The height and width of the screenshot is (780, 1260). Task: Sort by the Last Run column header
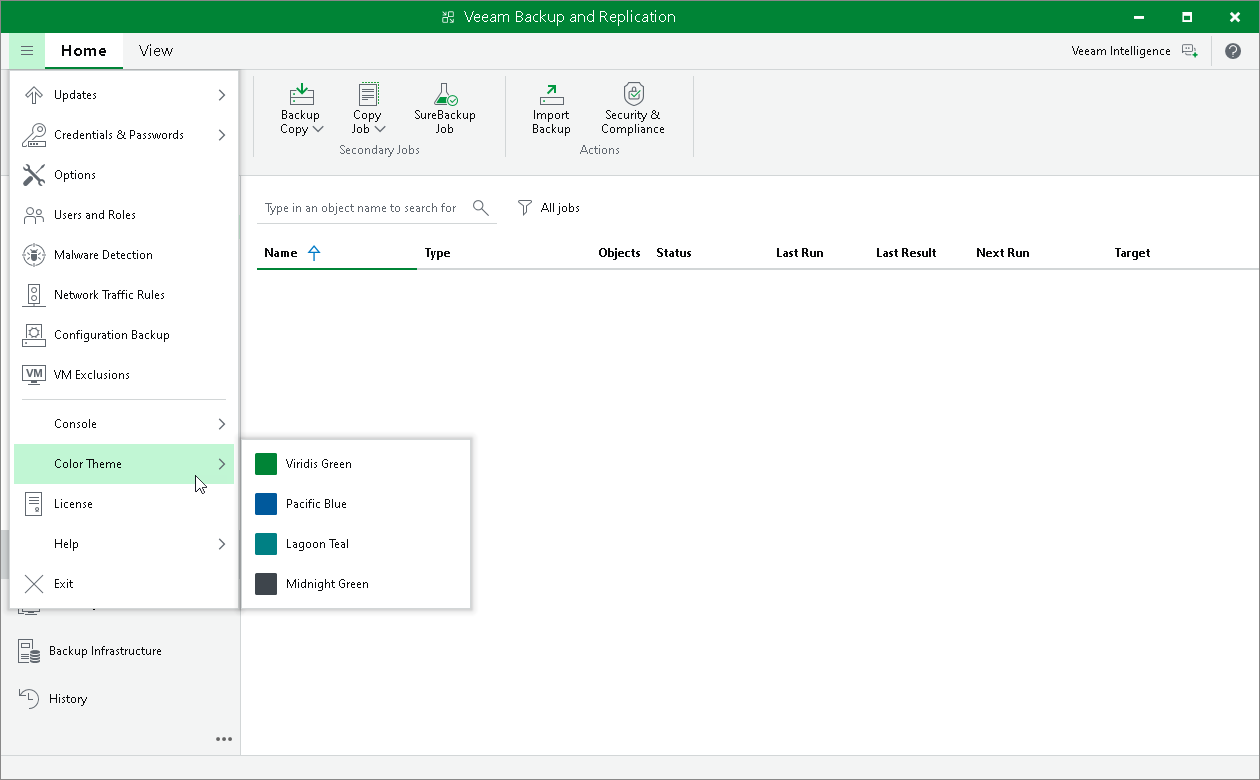[x=799, y=253]
